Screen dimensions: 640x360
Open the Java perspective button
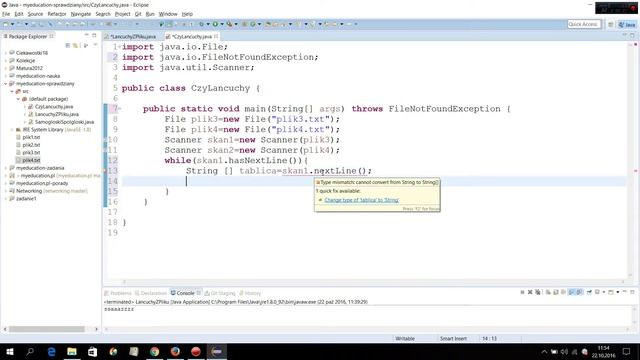(x=627, y=24)
